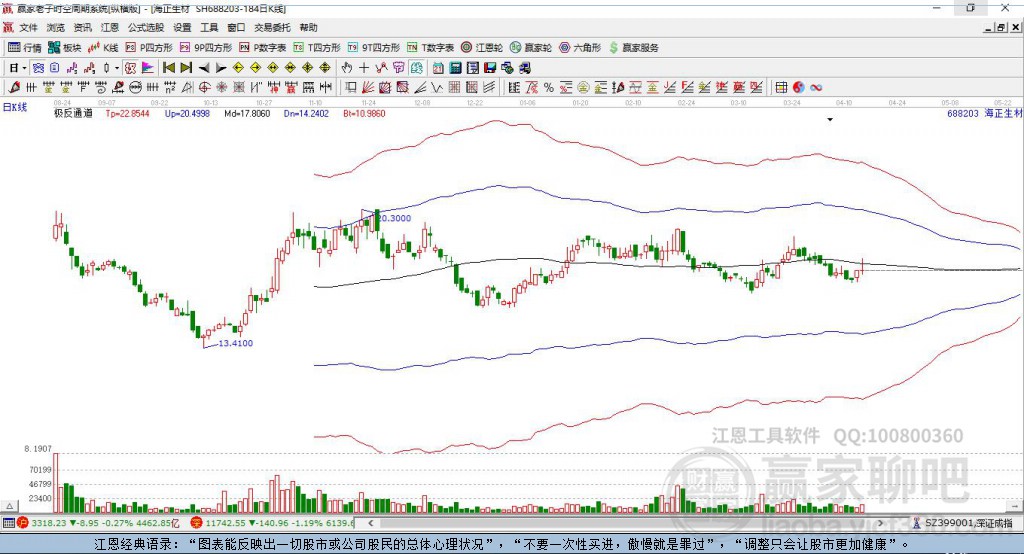Viewport: 1024px width, 554px height.
Task: Click the 极反通道 indicator name
Action: (x=73, y=114)
